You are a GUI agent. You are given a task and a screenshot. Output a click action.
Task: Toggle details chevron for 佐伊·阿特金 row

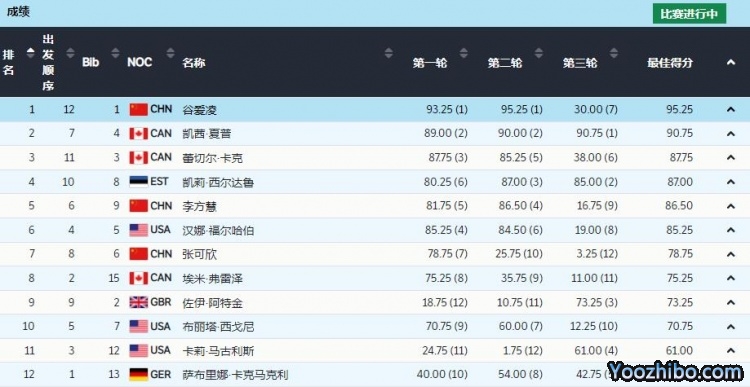pos(730,302)
